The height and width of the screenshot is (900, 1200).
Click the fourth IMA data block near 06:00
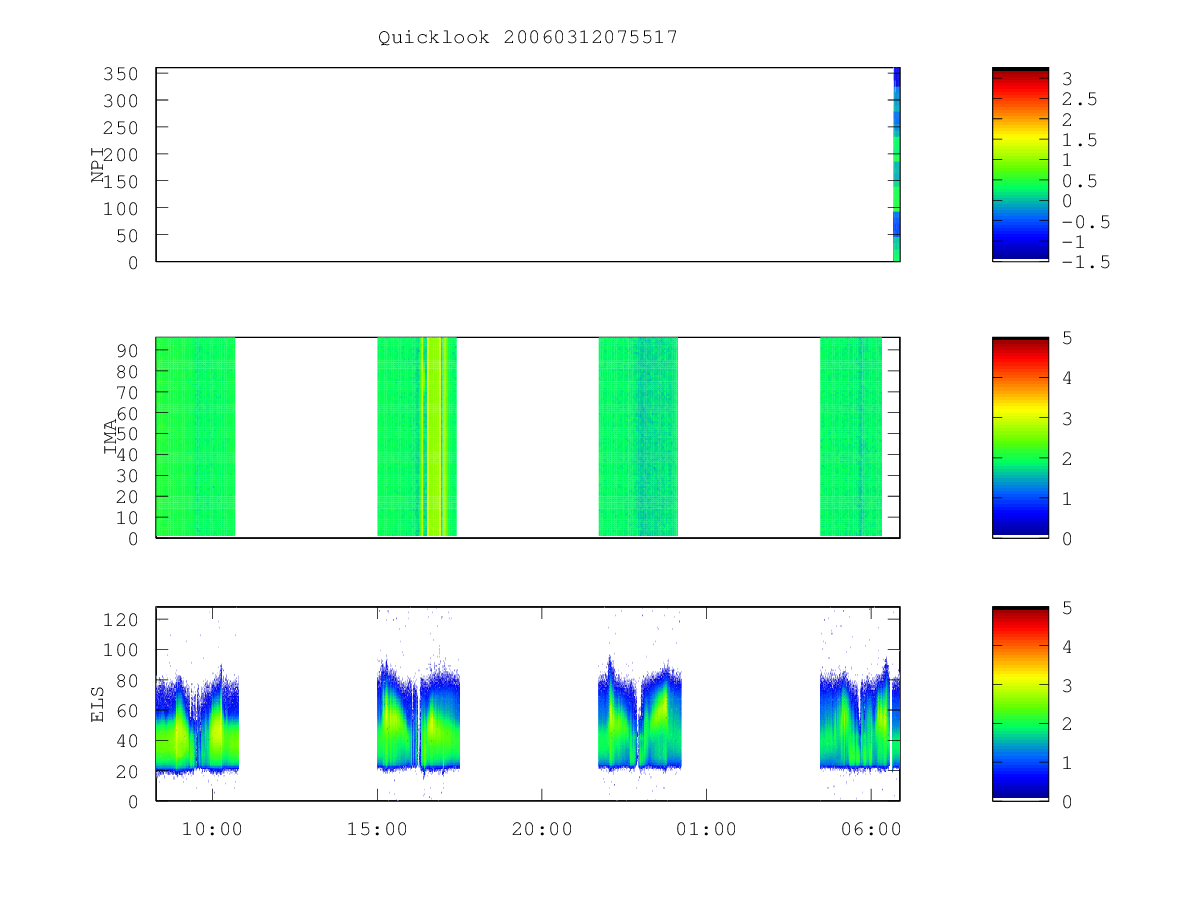pyautogui.click(x=851, y=437)
